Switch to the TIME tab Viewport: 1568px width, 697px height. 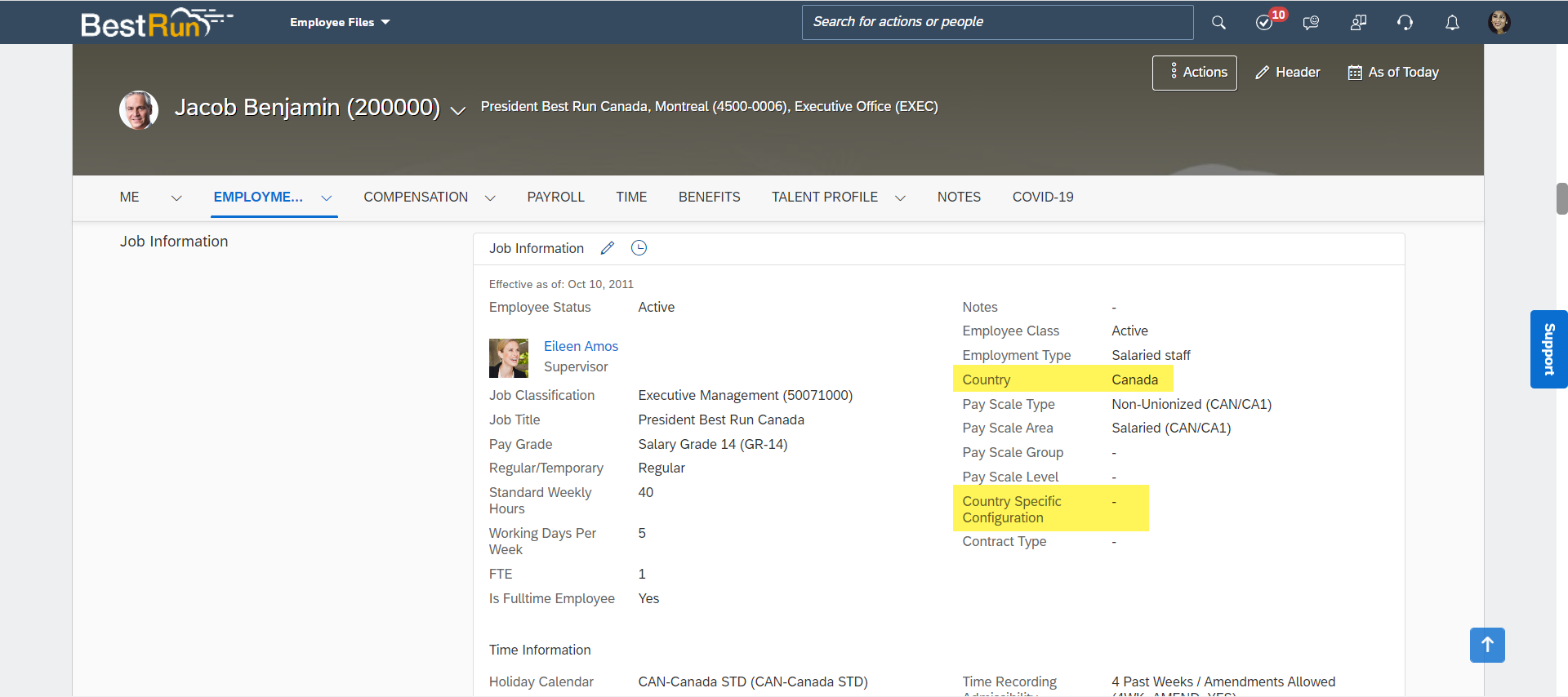(x=631, y=197)
